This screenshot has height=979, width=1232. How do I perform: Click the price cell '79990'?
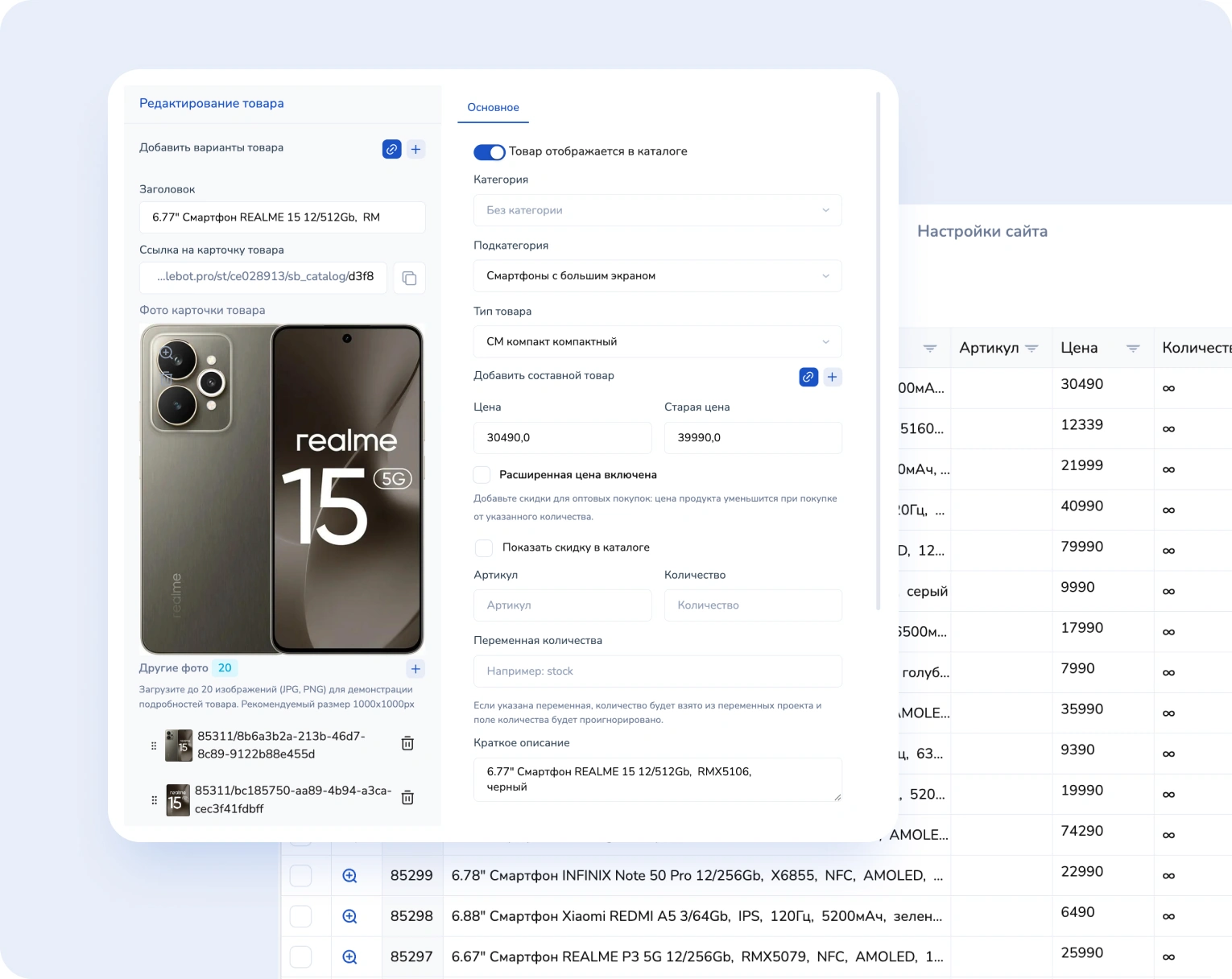click(1081, 547)
